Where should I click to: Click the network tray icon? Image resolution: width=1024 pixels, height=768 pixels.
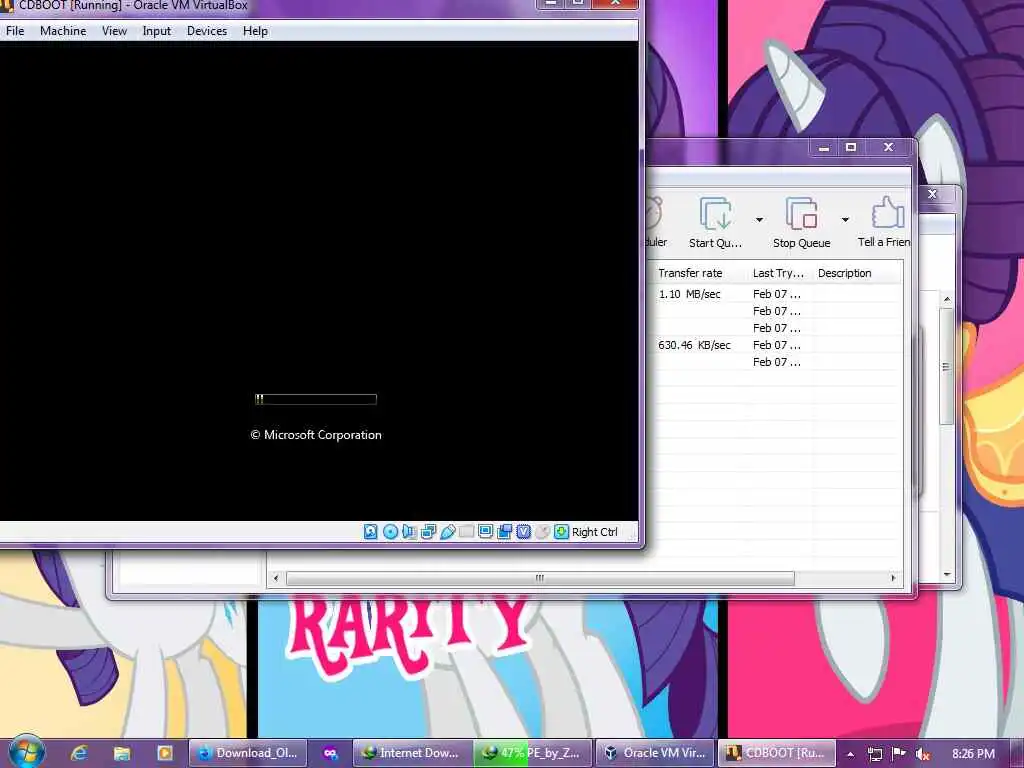click(x=874, y=754)
